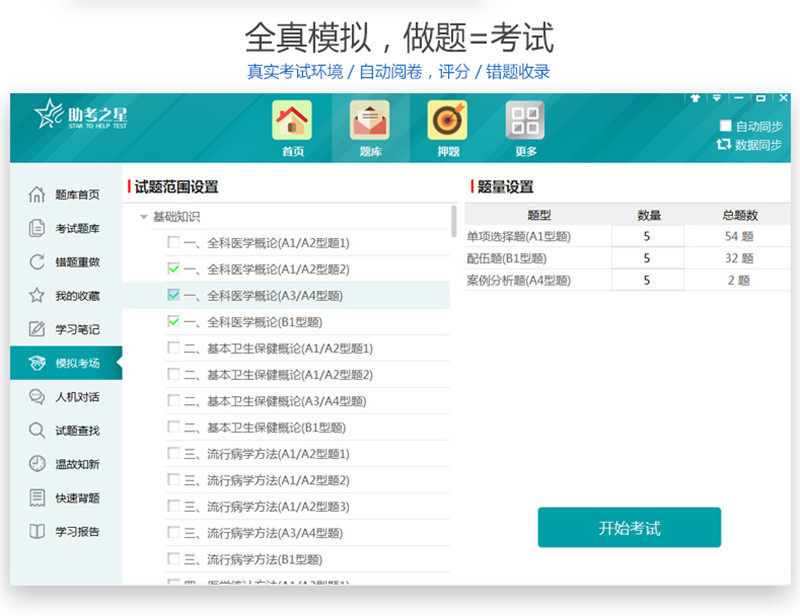Viewport: 800px width, 616px height.
Task: Click the 32 题 total cell
Action: pos(739,258)
